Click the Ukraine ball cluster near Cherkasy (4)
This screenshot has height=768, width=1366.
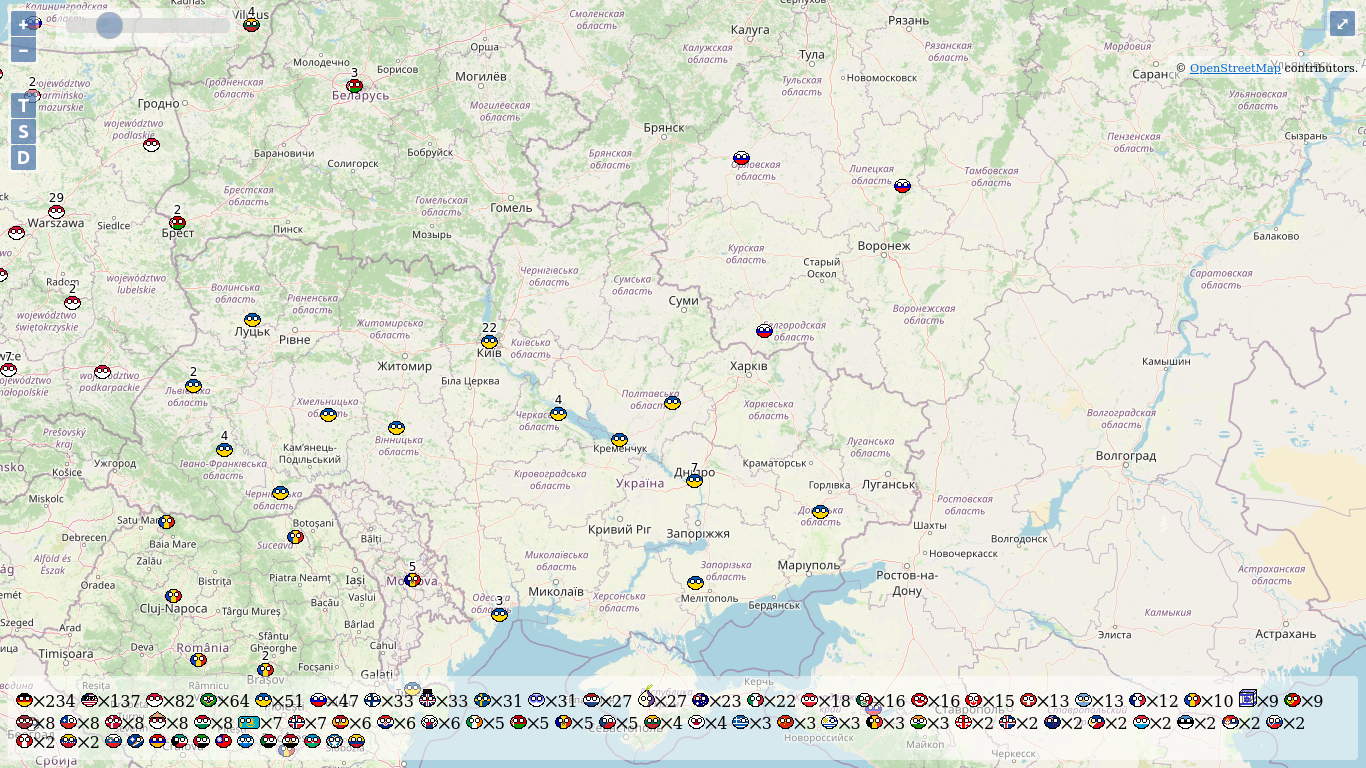coord(558,414)
